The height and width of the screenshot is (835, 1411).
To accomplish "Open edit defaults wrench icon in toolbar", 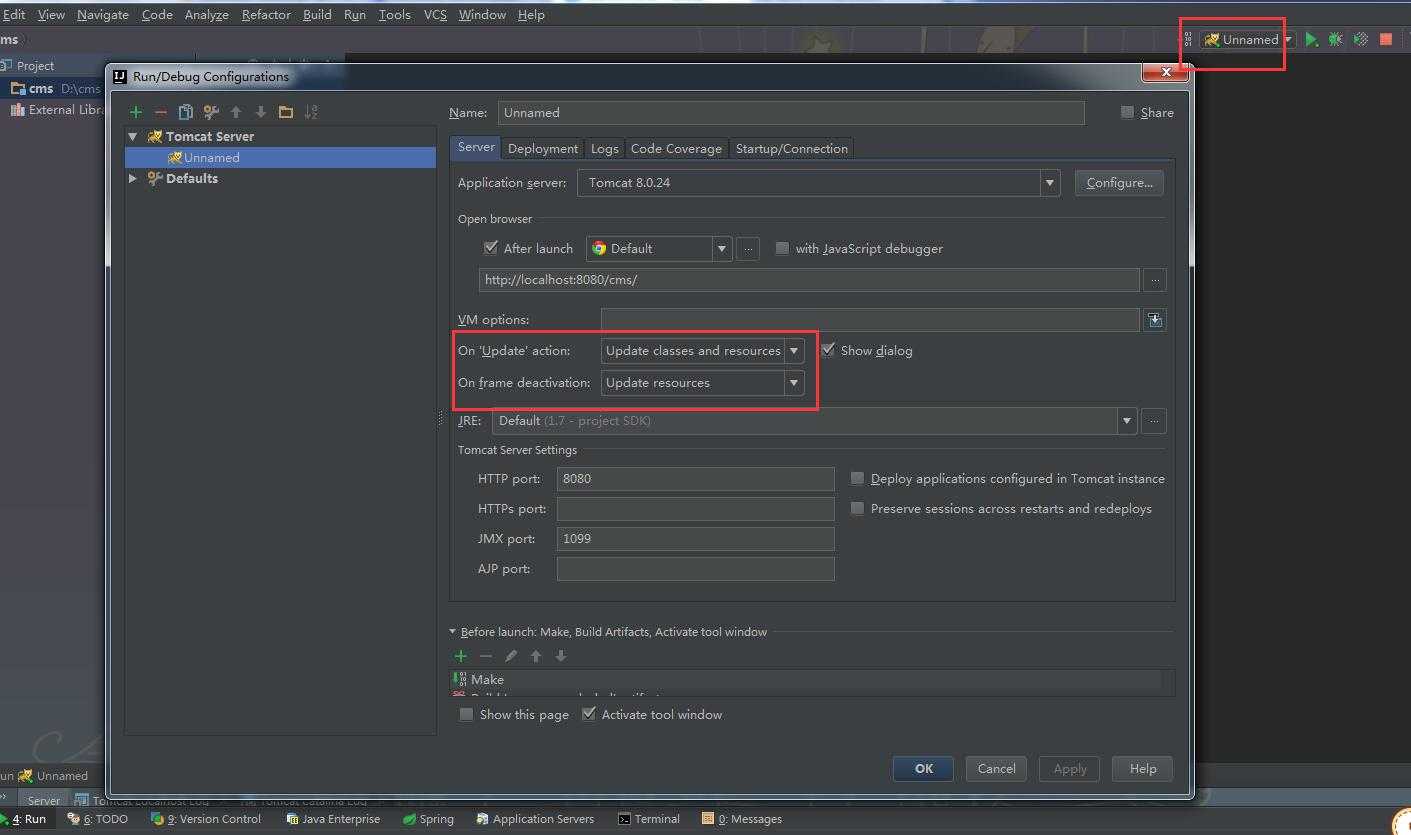I will pyautogui.click(x=210, y=112).
